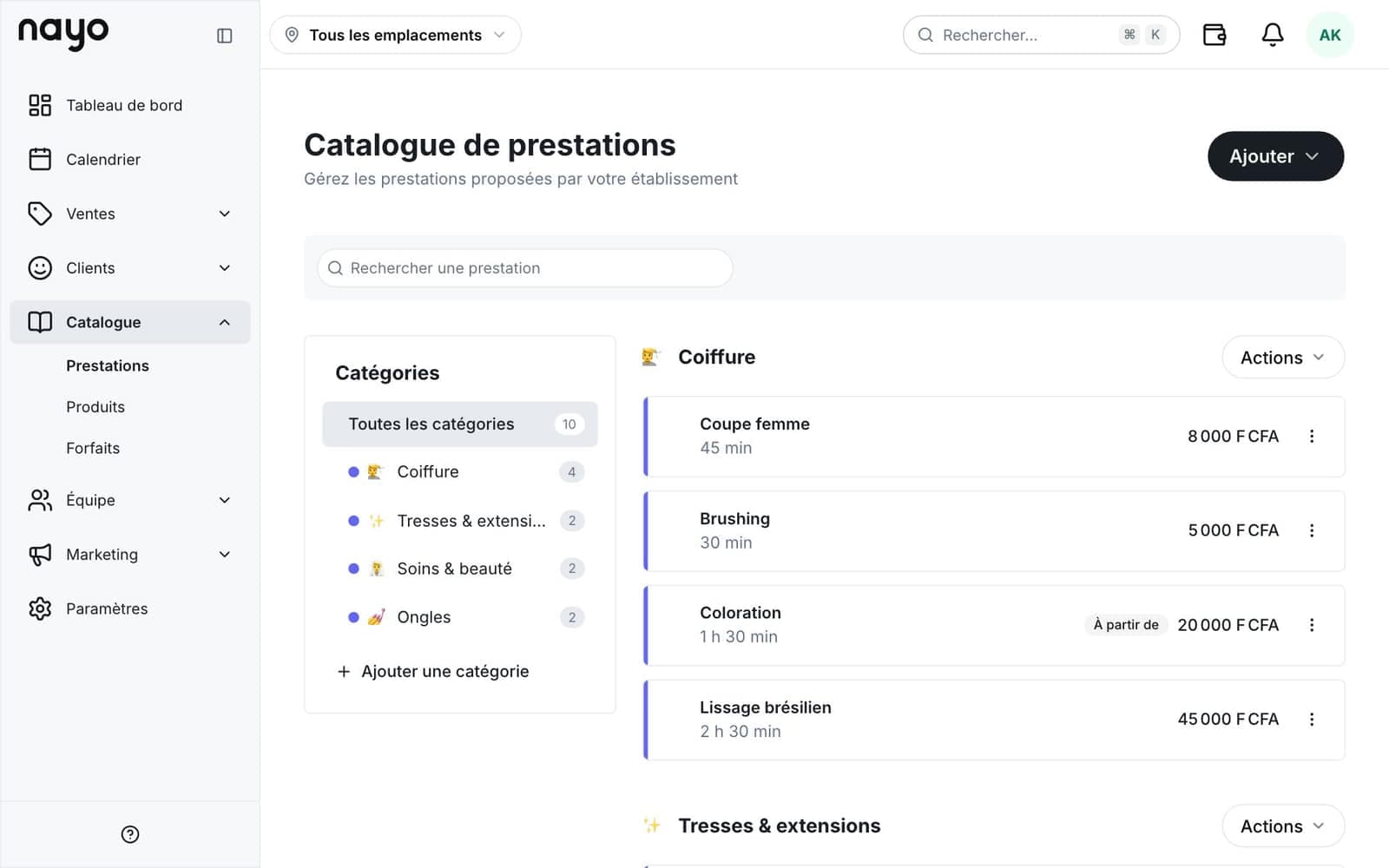This screenshot has width=1389, height=868.
Task: Go to Prestations in the sidebar
Action: (x=108, y=365)
